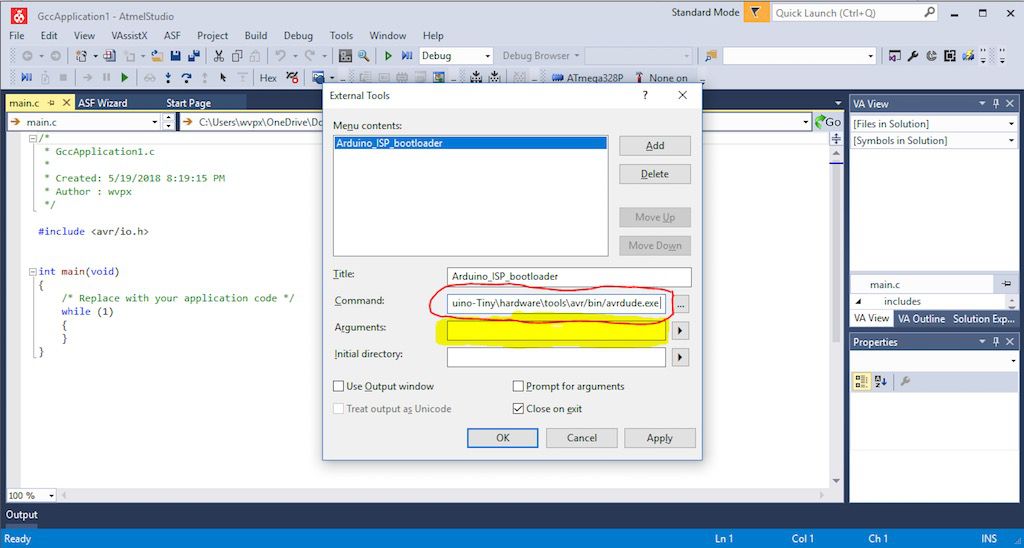1024x548 pixels.
Task: Click green Continue arrow in debug toolbar
Action: click(x=124, y=78)
